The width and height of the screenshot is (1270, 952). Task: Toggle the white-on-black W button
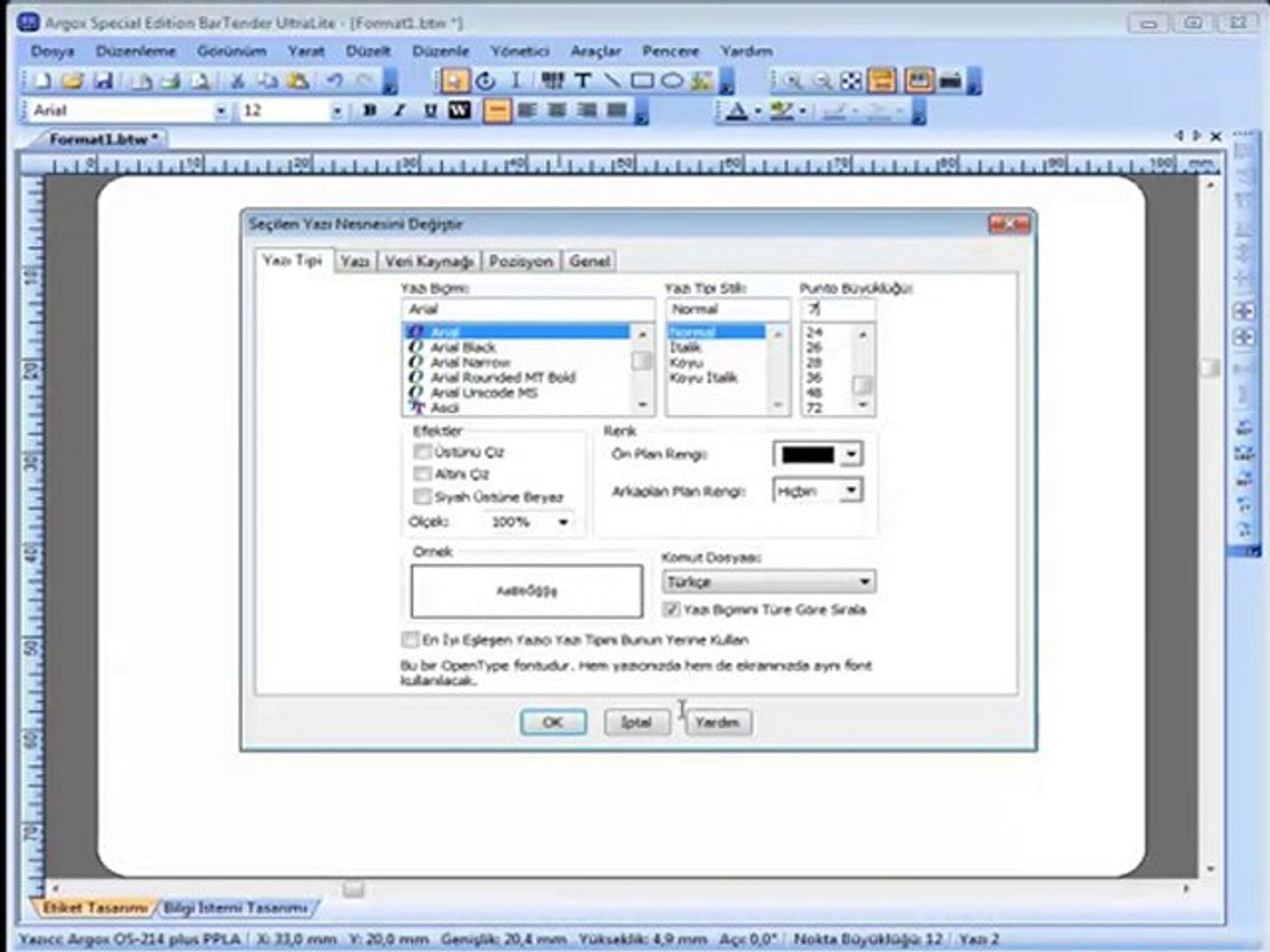point(459,111)
